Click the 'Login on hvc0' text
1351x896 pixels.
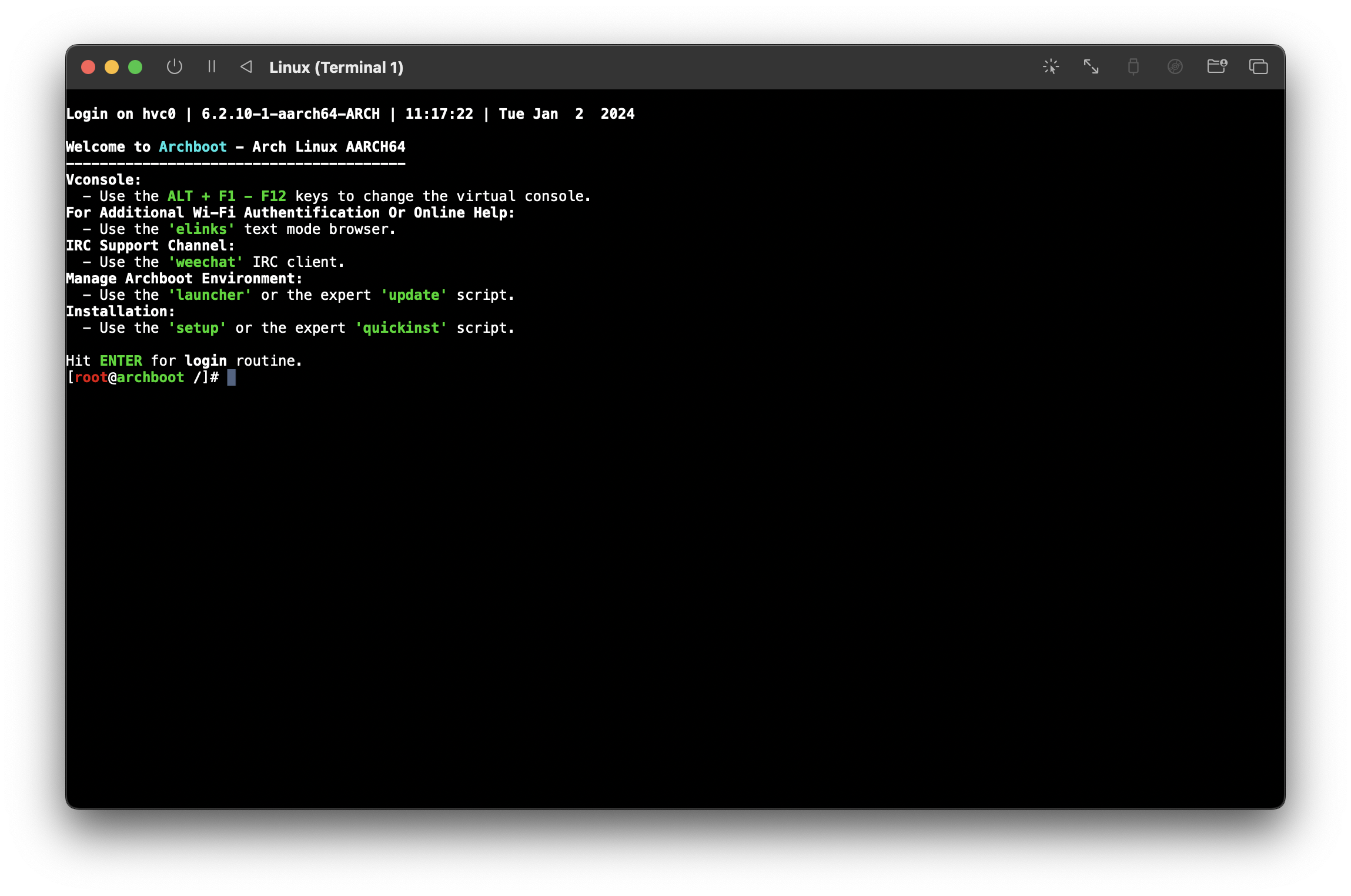[121, 114]
